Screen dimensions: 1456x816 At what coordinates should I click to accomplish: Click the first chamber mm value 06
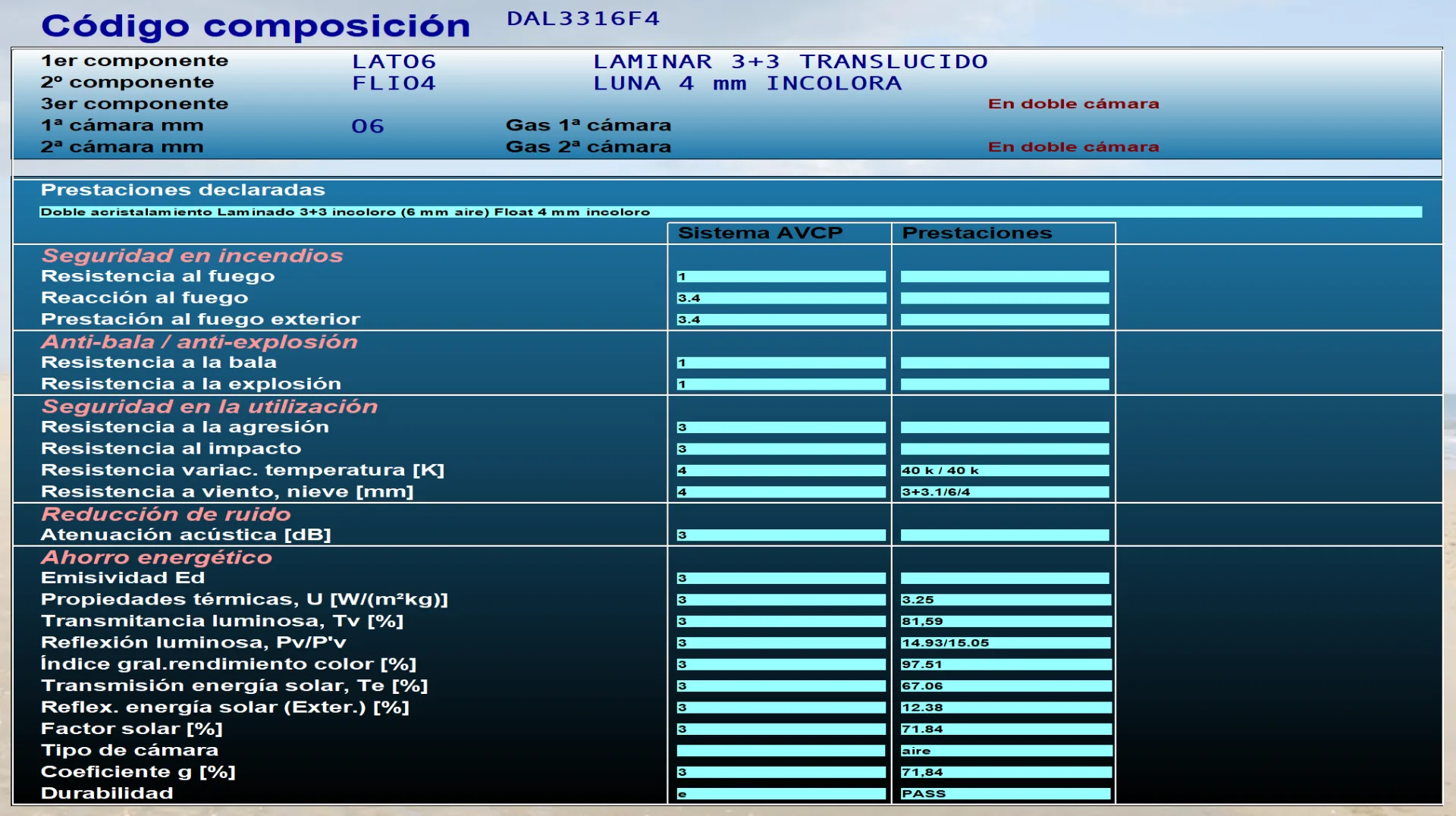tap(368, 126)
